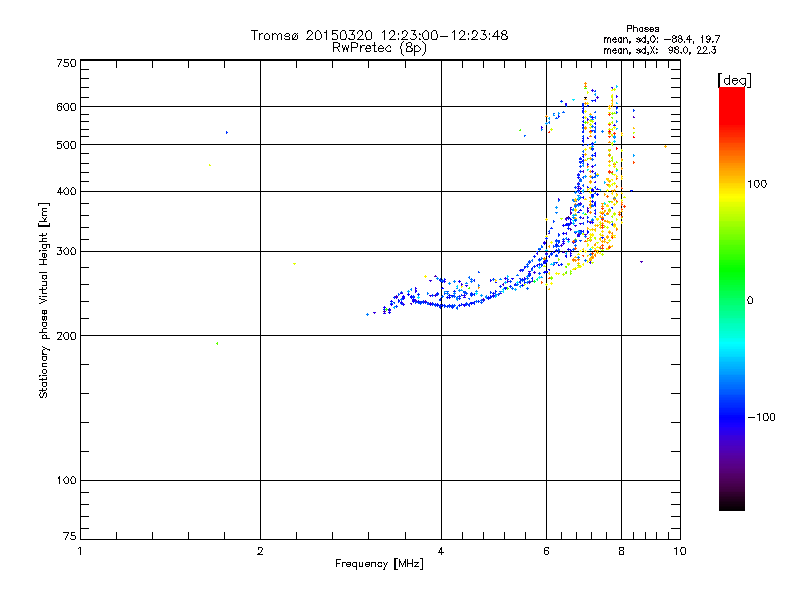Click the y-axis tick label '500'

pos(66,145)
